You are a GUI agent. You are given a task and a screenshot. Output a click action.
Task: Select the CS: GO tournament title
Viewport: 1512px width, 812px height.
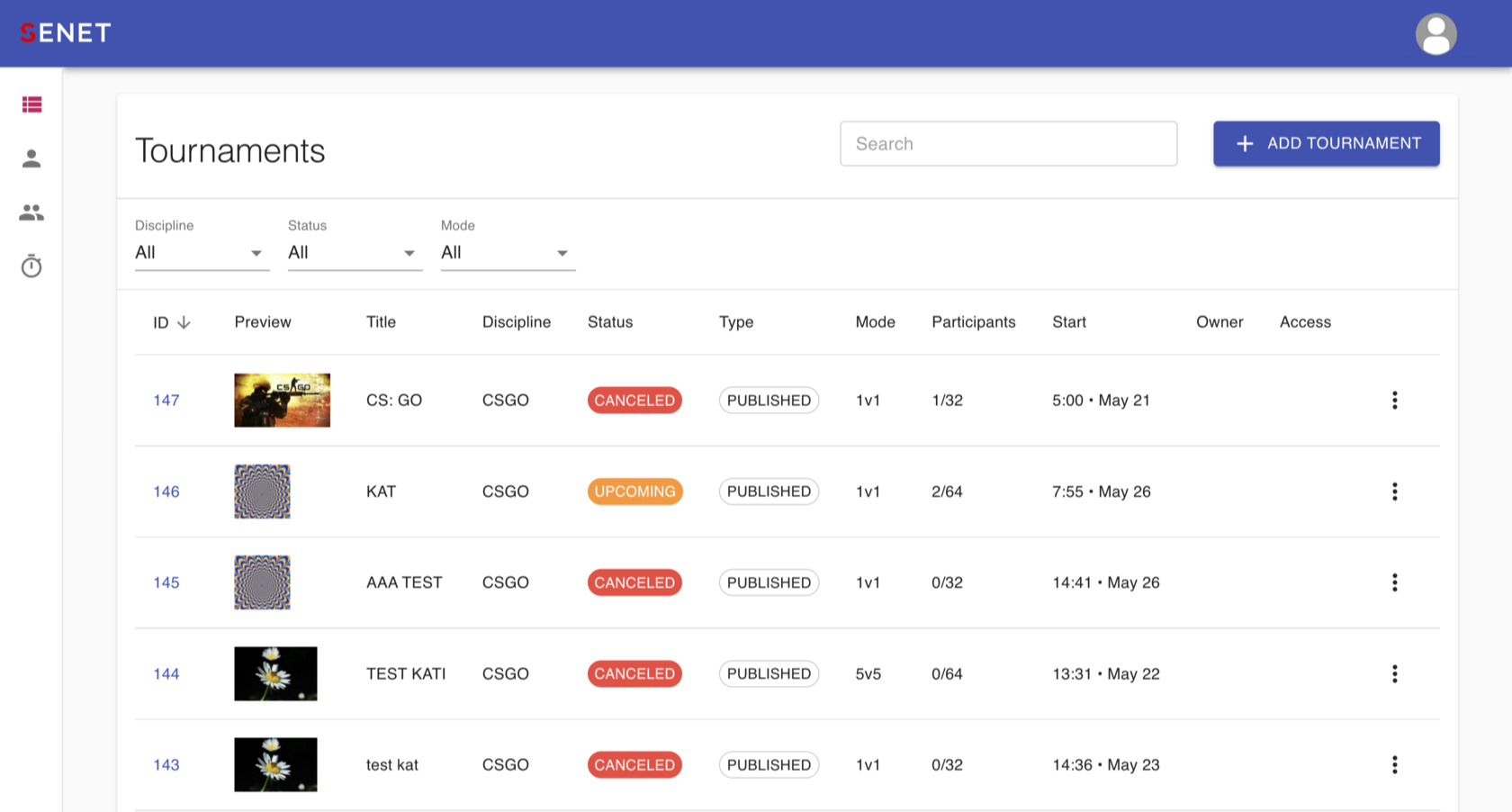394,401
